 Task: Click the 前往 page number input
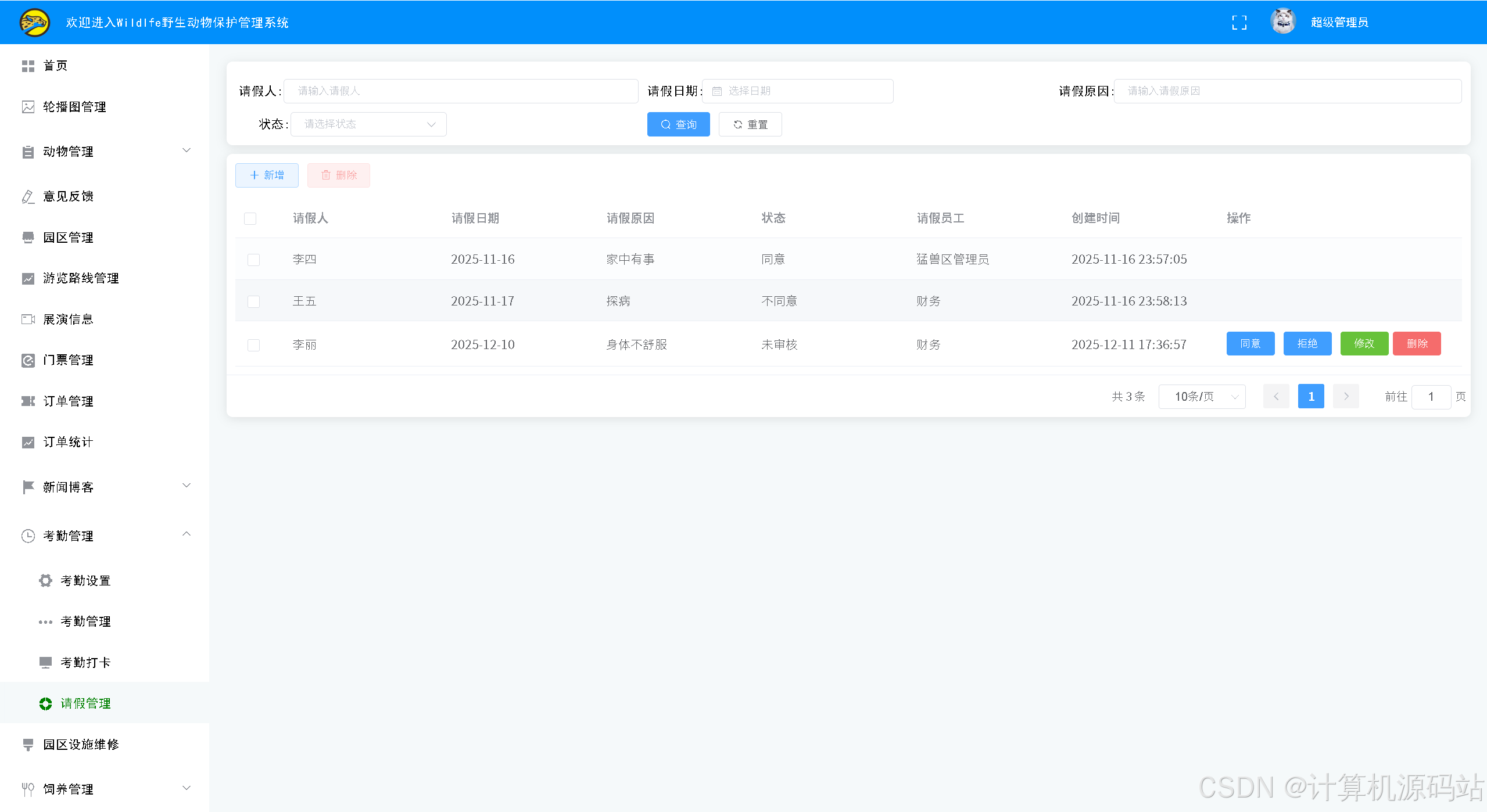[1431, 397]
